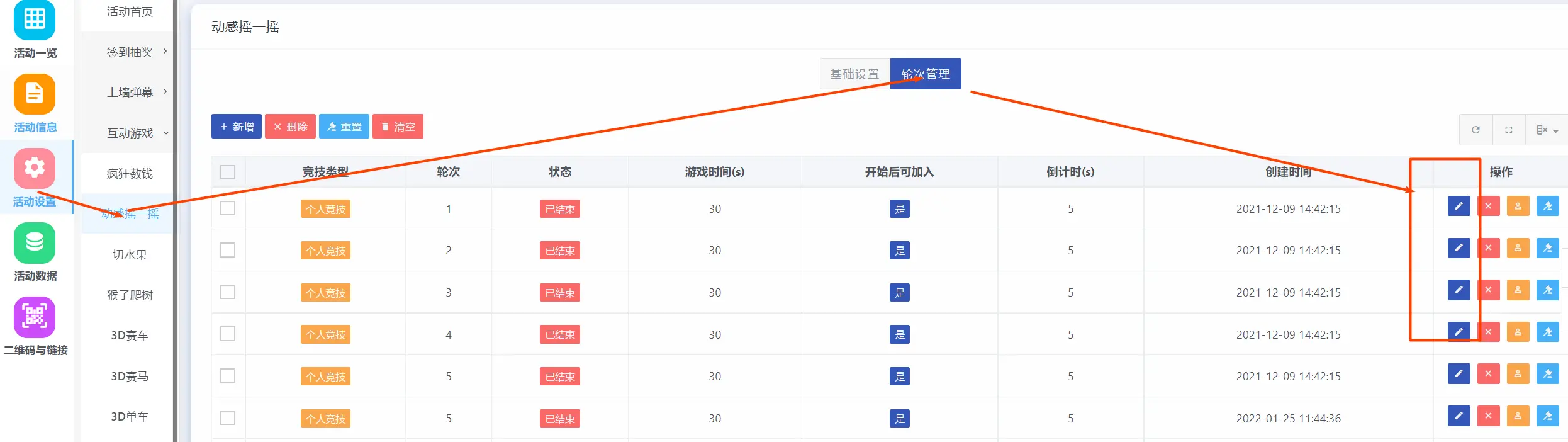The width and height of the screenshot is (1568, 442).
Task: Click the orange user icon for round 3
Action: tap(1518, 290)
